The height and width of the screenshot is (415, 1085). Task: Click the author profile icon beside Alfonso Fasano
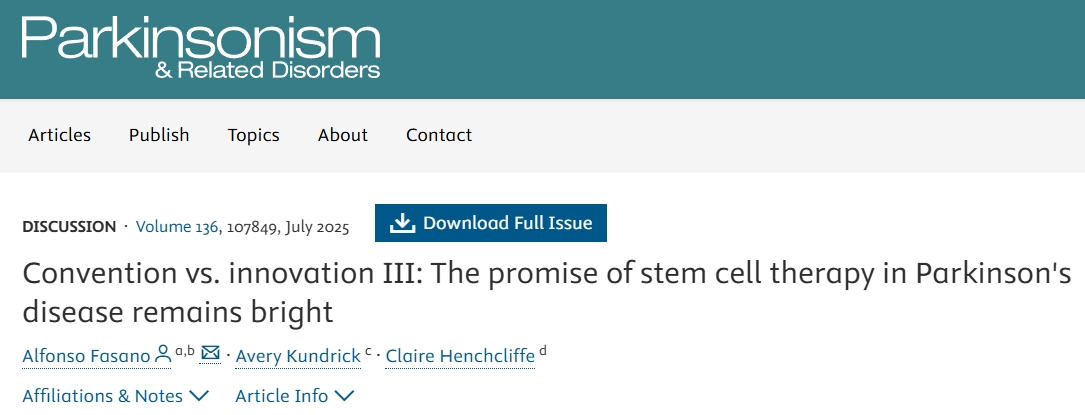163,354
